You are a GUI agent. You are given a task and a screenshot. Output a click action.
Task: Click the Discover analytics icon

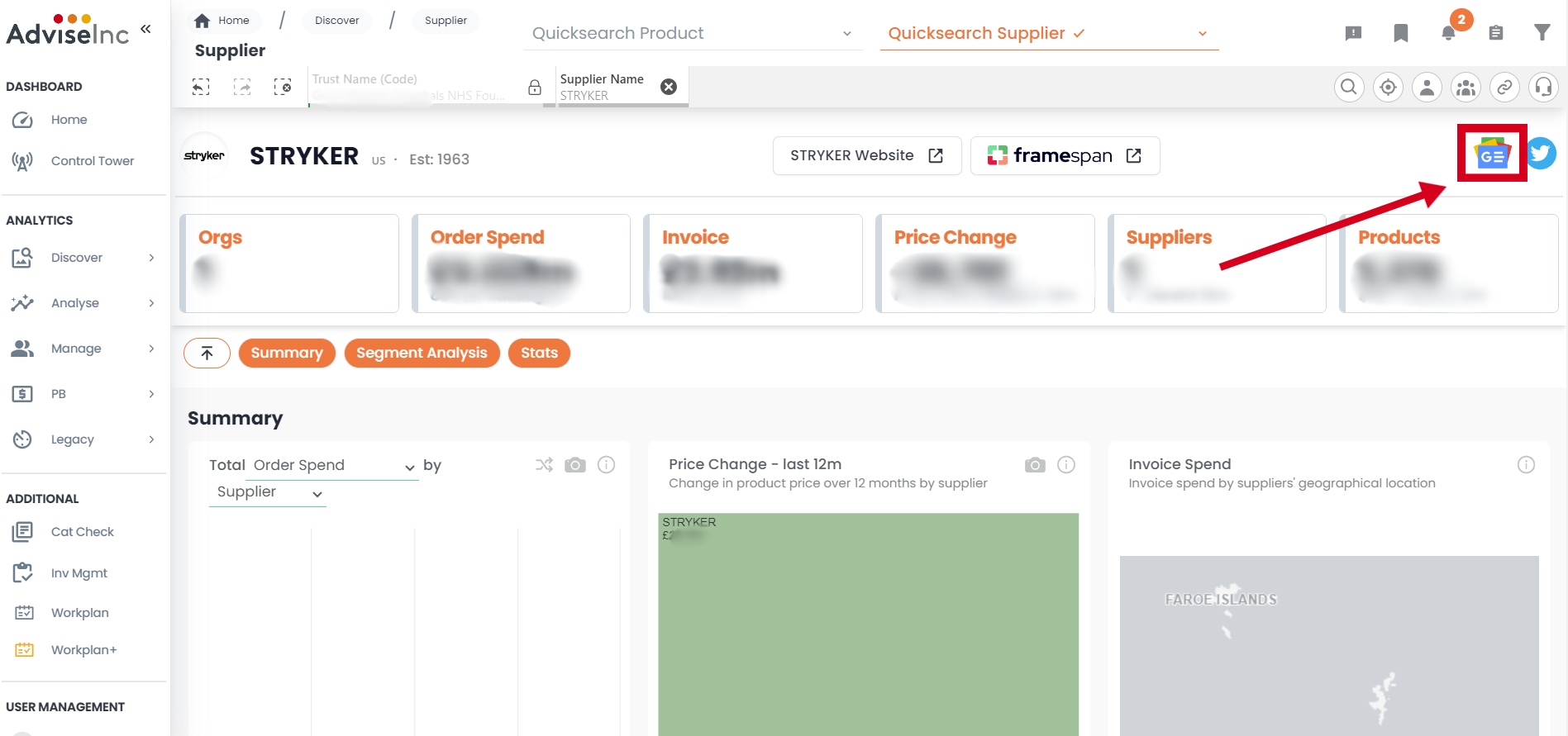[22, 258]
